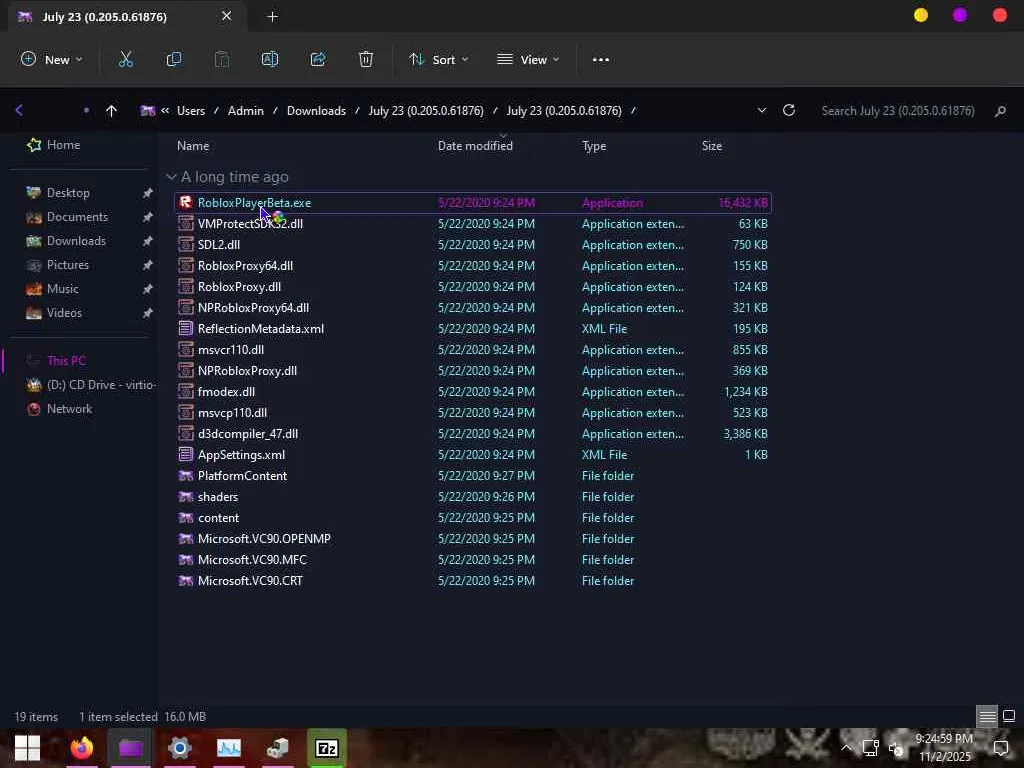Viewport: 1024px width, 768px height.
Task: Switch to large thumbnails layout icon
Action: pos(1009,716)
